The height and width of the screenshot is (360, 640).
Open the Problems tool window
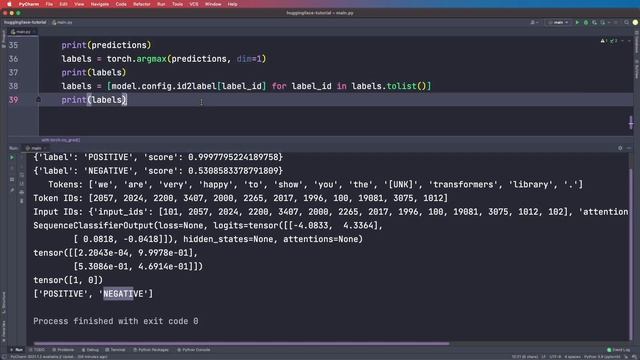click(x=63, y=350)
